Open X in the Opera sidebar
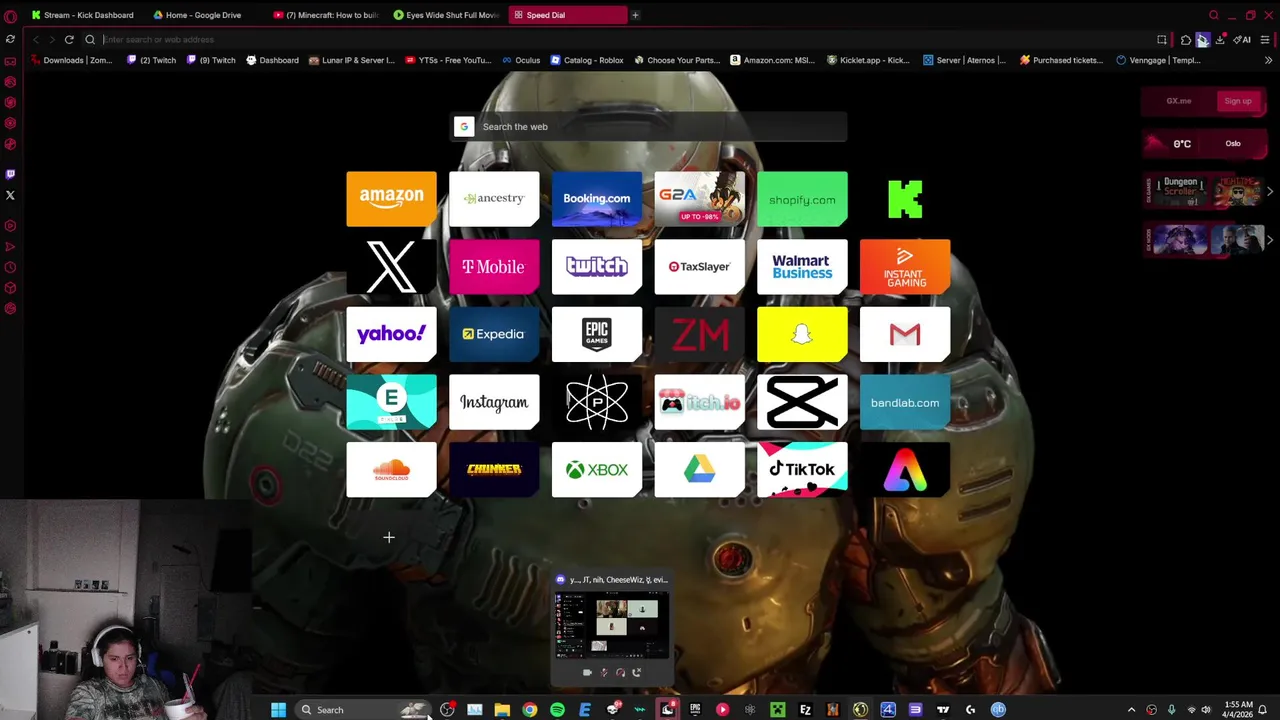1280x720 pixels. point(10,195)
